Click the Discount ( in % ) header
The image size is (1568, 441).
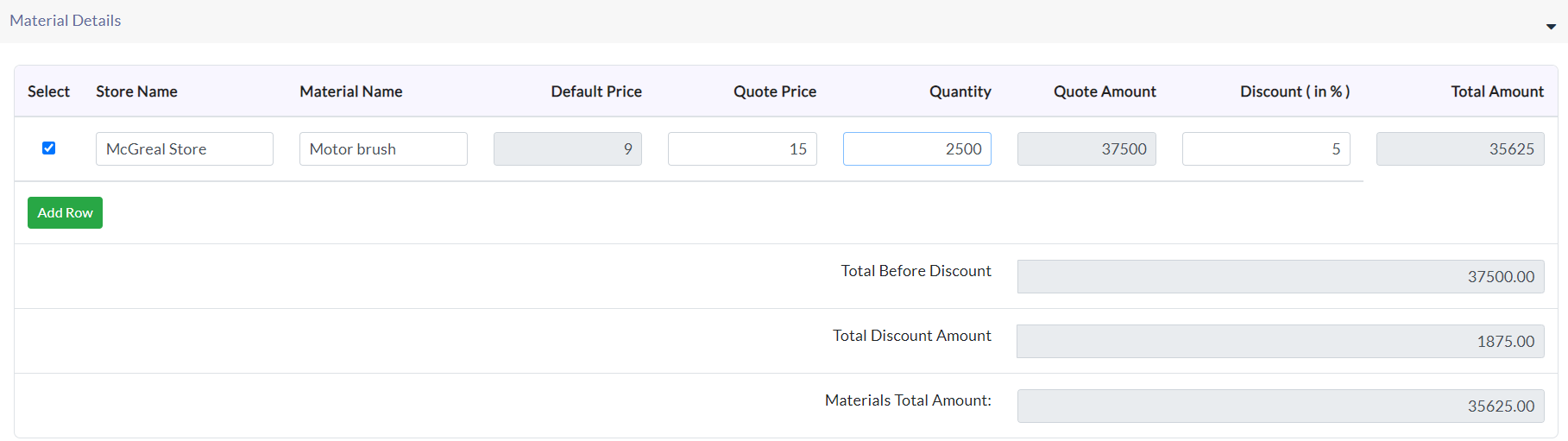click(1294, 91)
